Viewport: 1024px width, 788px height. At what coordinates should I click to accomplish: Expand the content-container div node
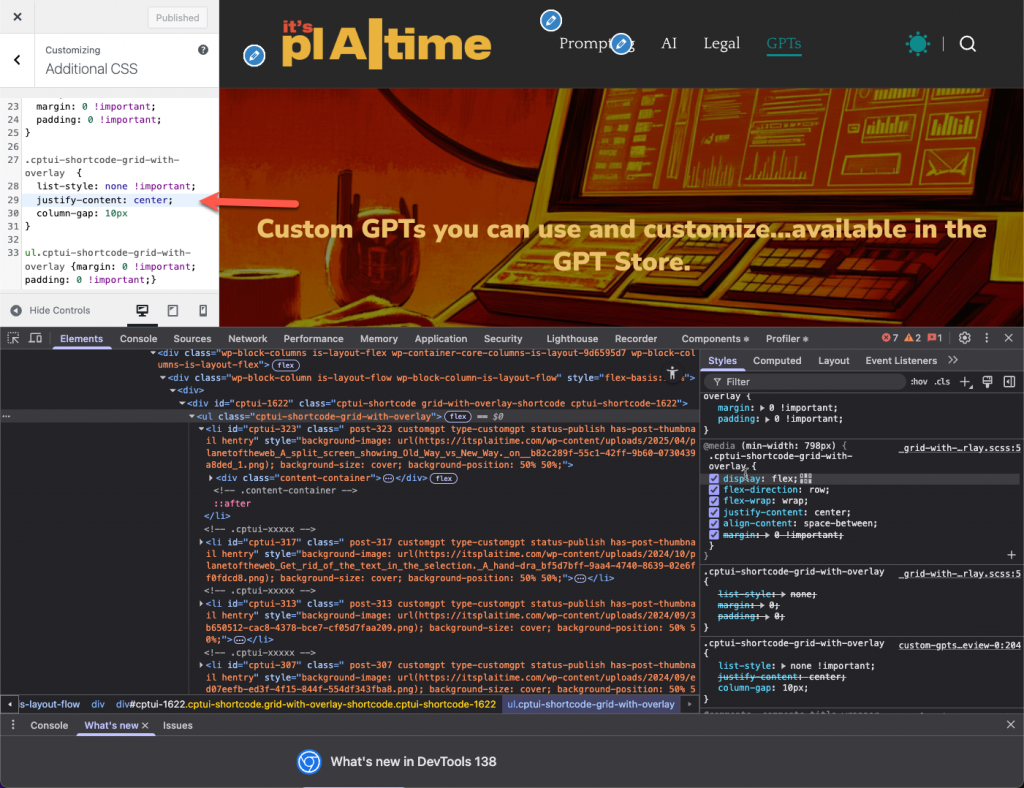pos(208,479)
